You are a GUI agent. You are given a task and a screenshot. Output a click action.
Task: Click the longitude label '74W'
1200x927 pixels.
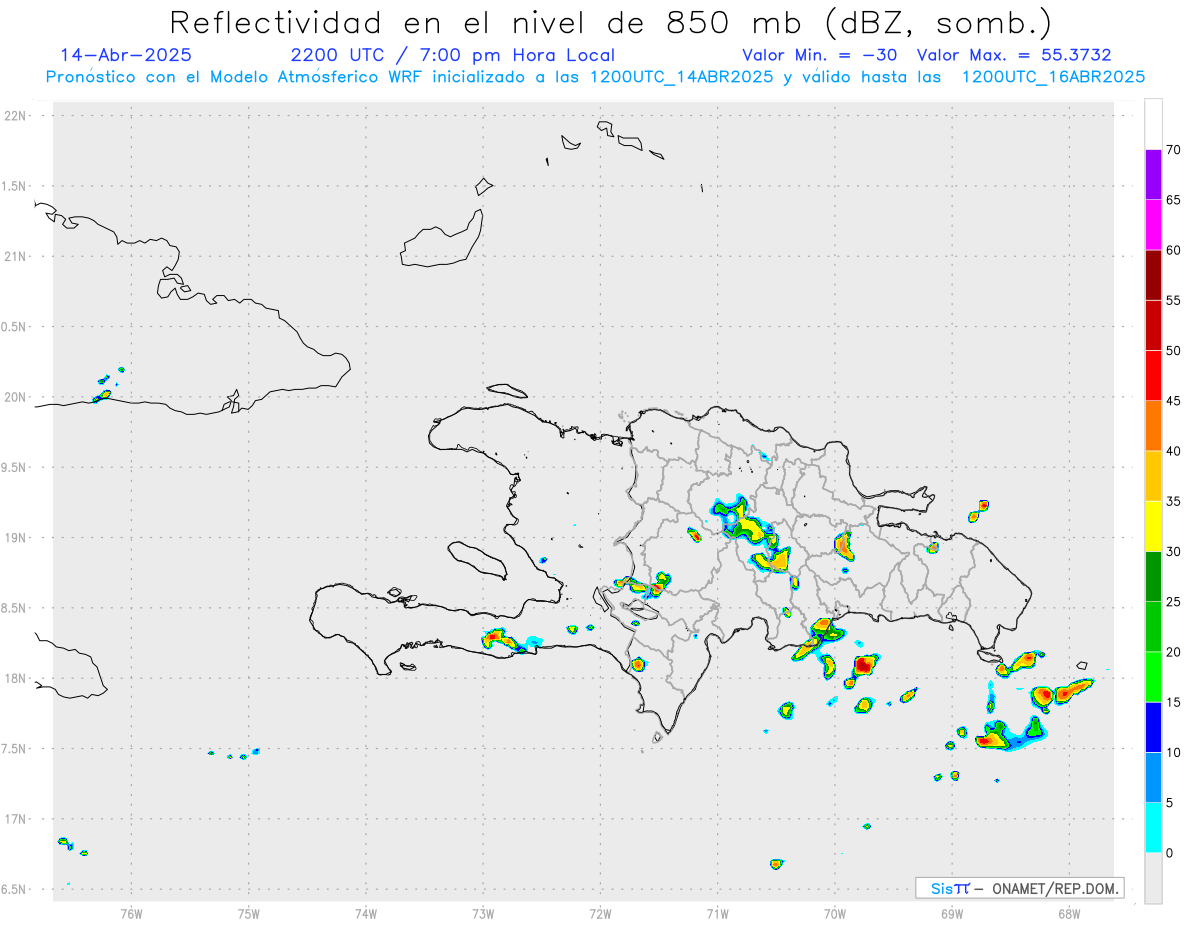pyautogui.click(x=365, y=913)
